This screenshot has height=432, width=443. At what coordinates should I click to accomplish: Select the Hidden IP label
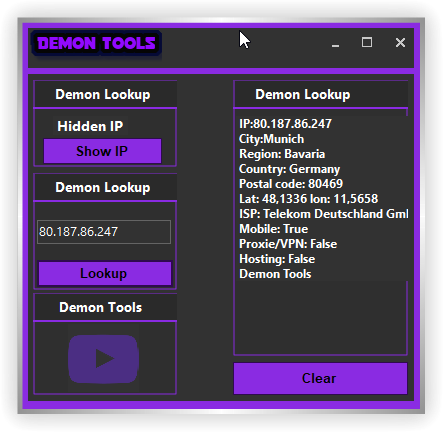90,126
